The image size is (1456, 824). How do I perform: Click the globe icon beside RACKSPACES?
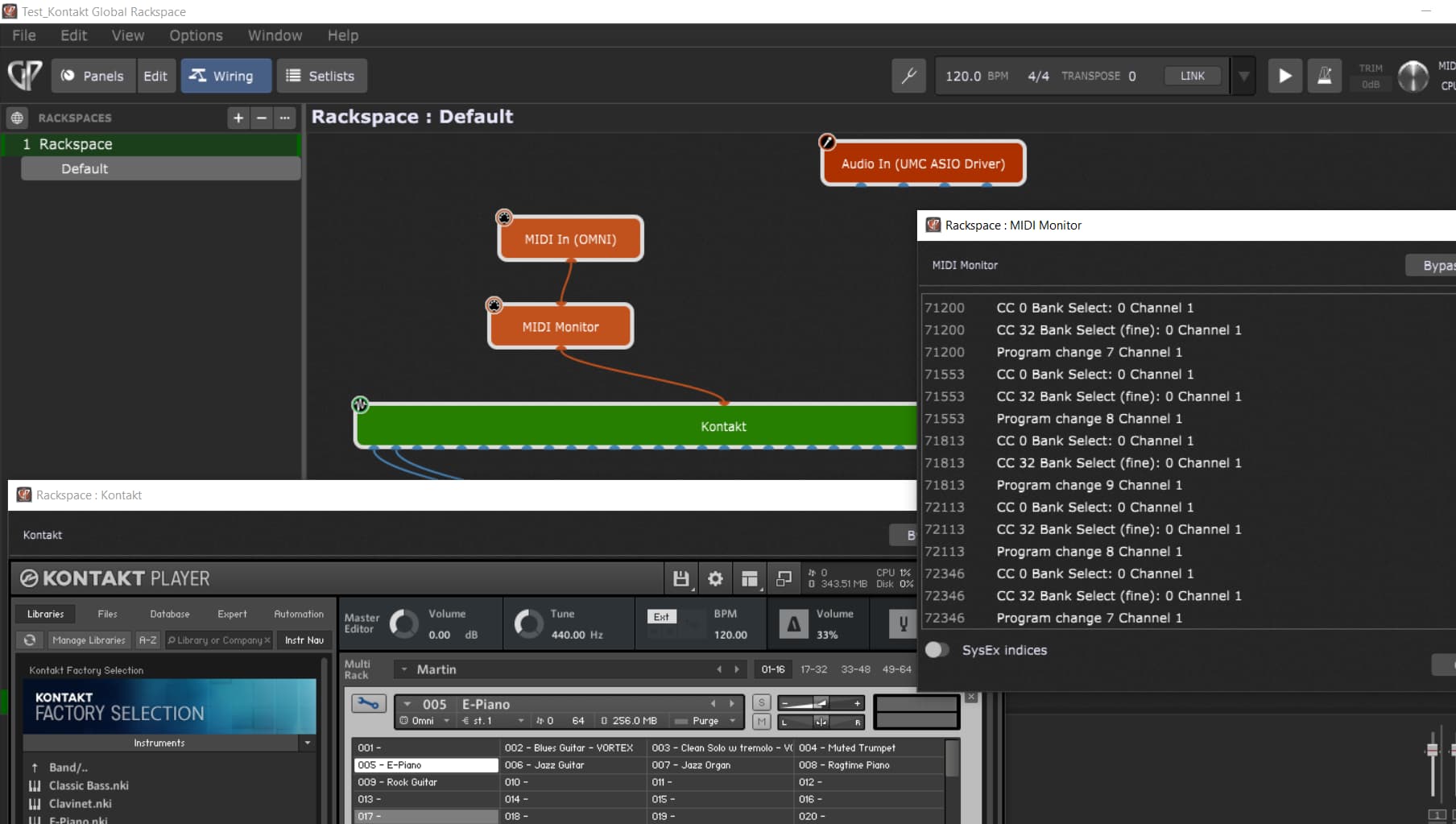17,118
